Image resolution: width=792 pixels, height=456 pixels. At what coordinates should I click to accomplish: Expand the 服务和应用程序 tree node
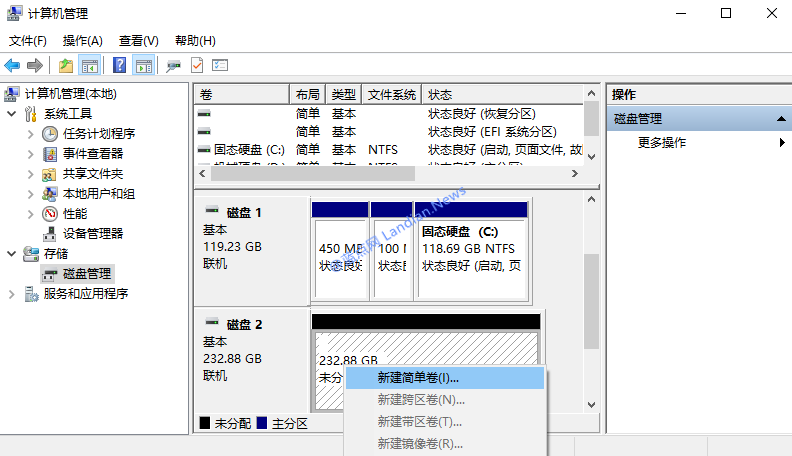point(11,294)
